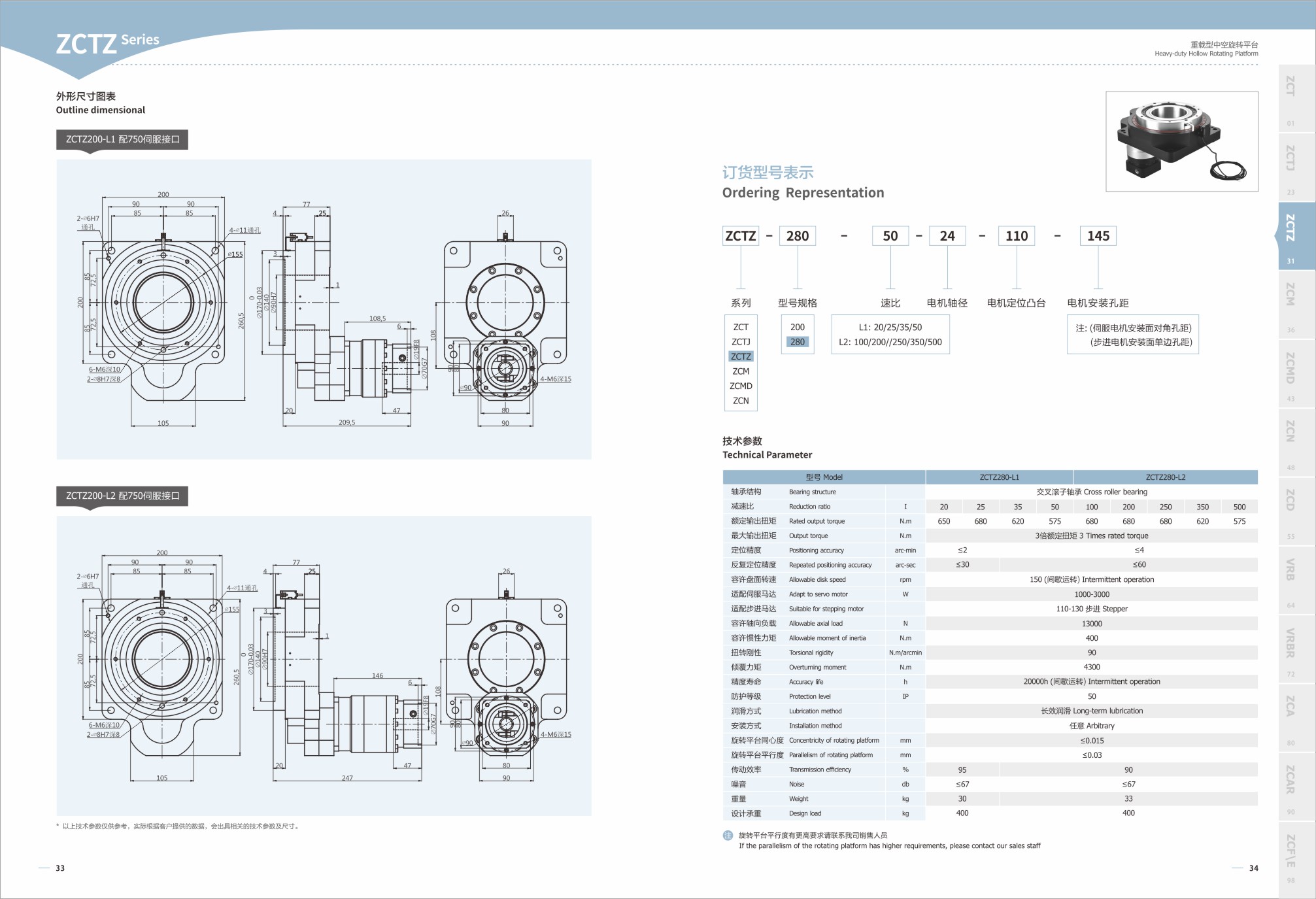Click the 247 dimension in L2 drawing

(346, 778)
